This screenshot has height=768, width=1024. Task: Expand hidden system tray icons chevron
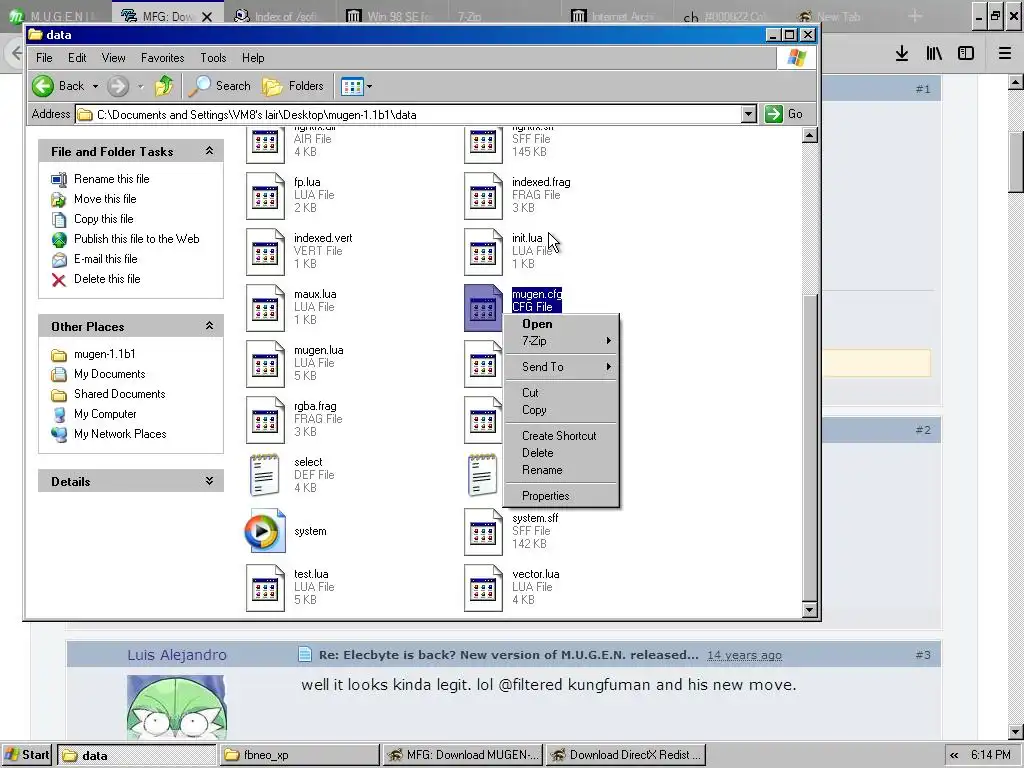(x=954, y=755)
